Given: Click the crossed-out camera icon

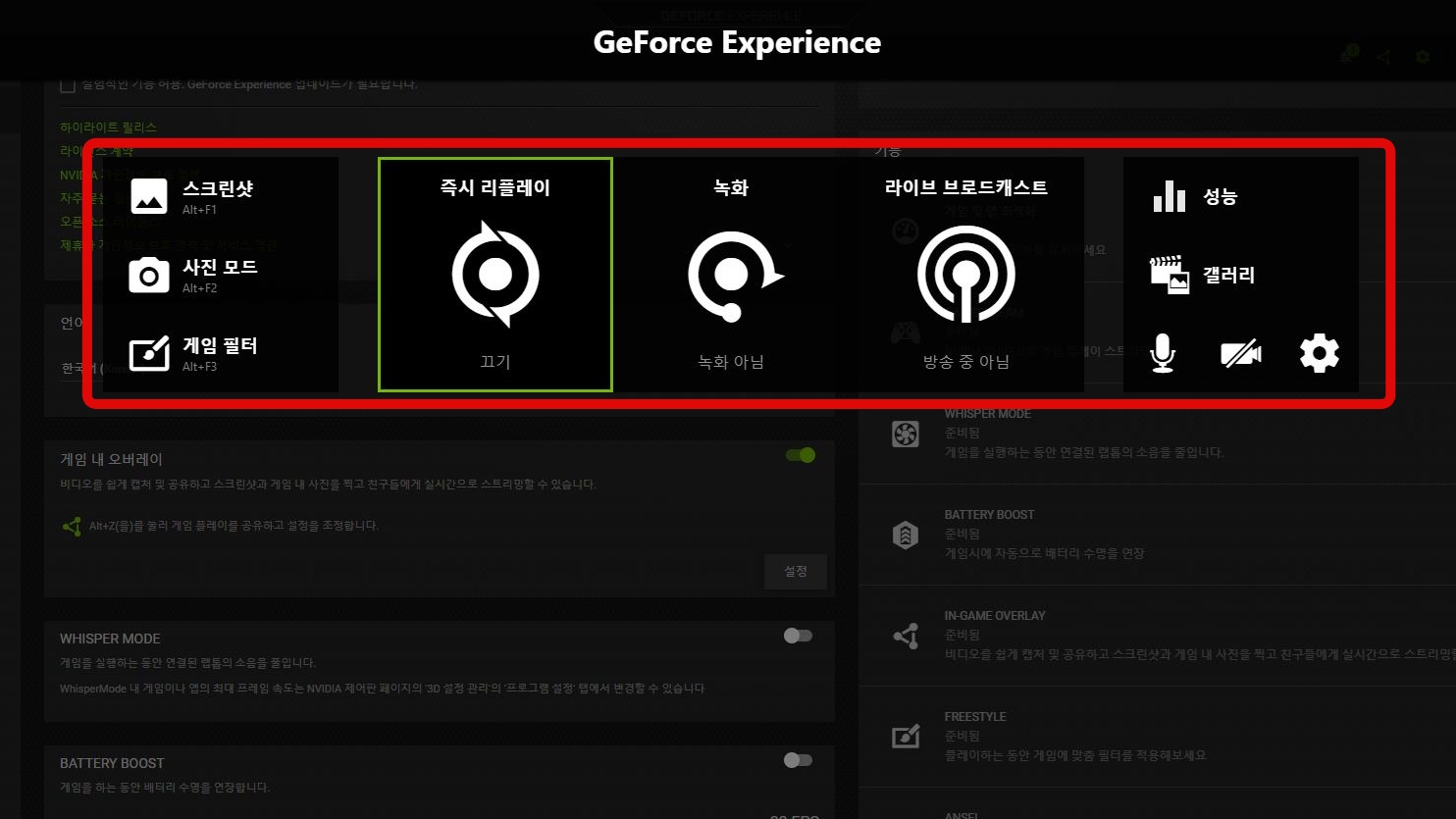Looking at the screenshot, I should (x=1241, y=353).
